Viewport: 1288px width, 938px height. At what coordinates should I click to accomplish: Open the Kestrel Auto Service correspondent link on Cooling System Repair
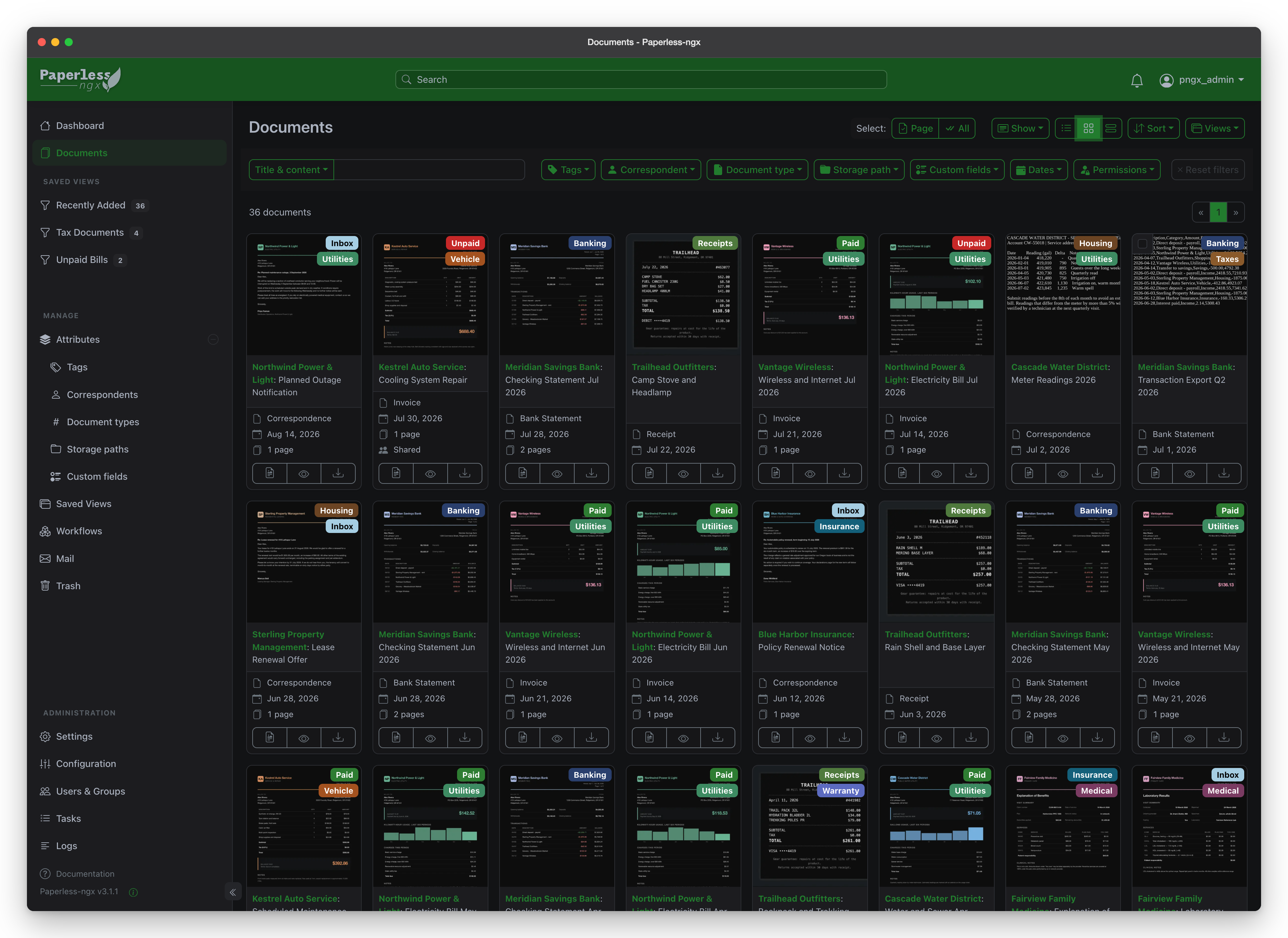[x=421, y=367]
